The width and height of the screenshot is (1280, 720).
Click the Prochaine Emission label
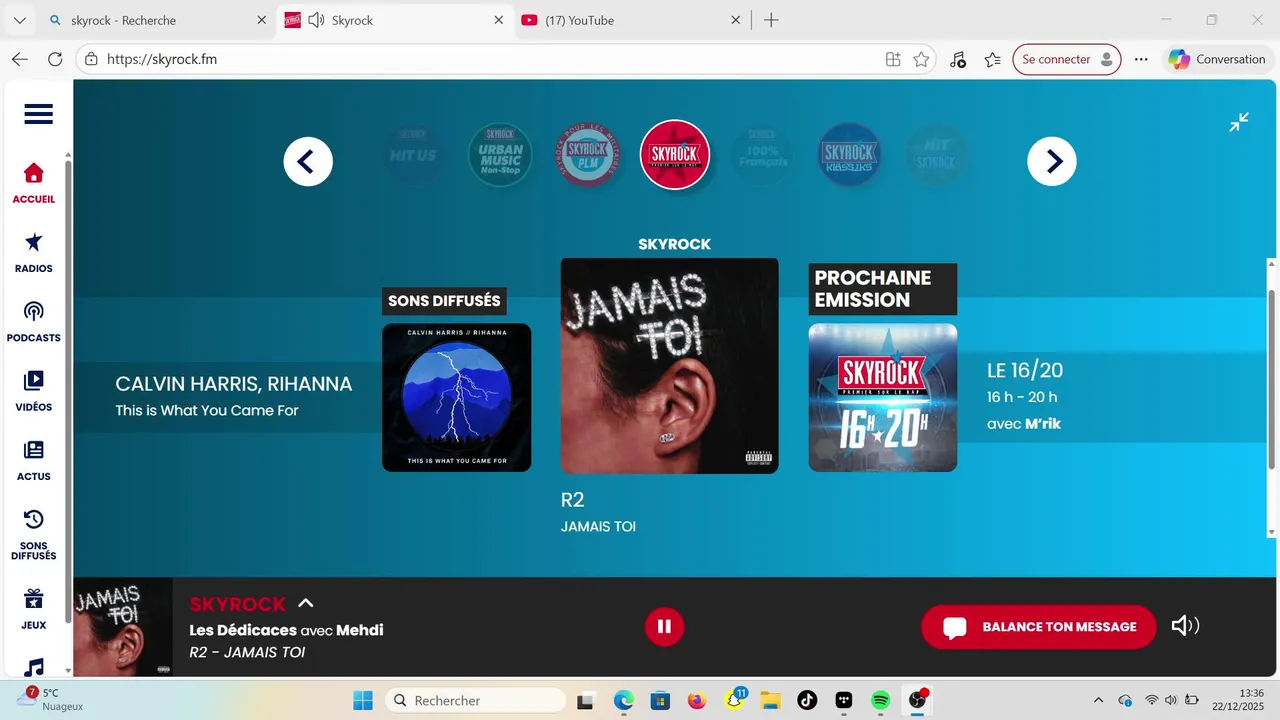(x=883, y=289)
